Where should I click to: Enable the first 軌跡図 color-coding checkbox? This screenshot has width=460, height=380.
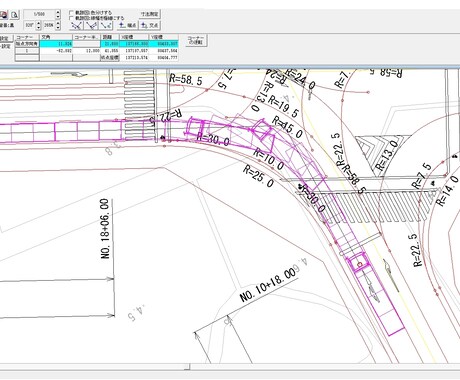(71, 13)
